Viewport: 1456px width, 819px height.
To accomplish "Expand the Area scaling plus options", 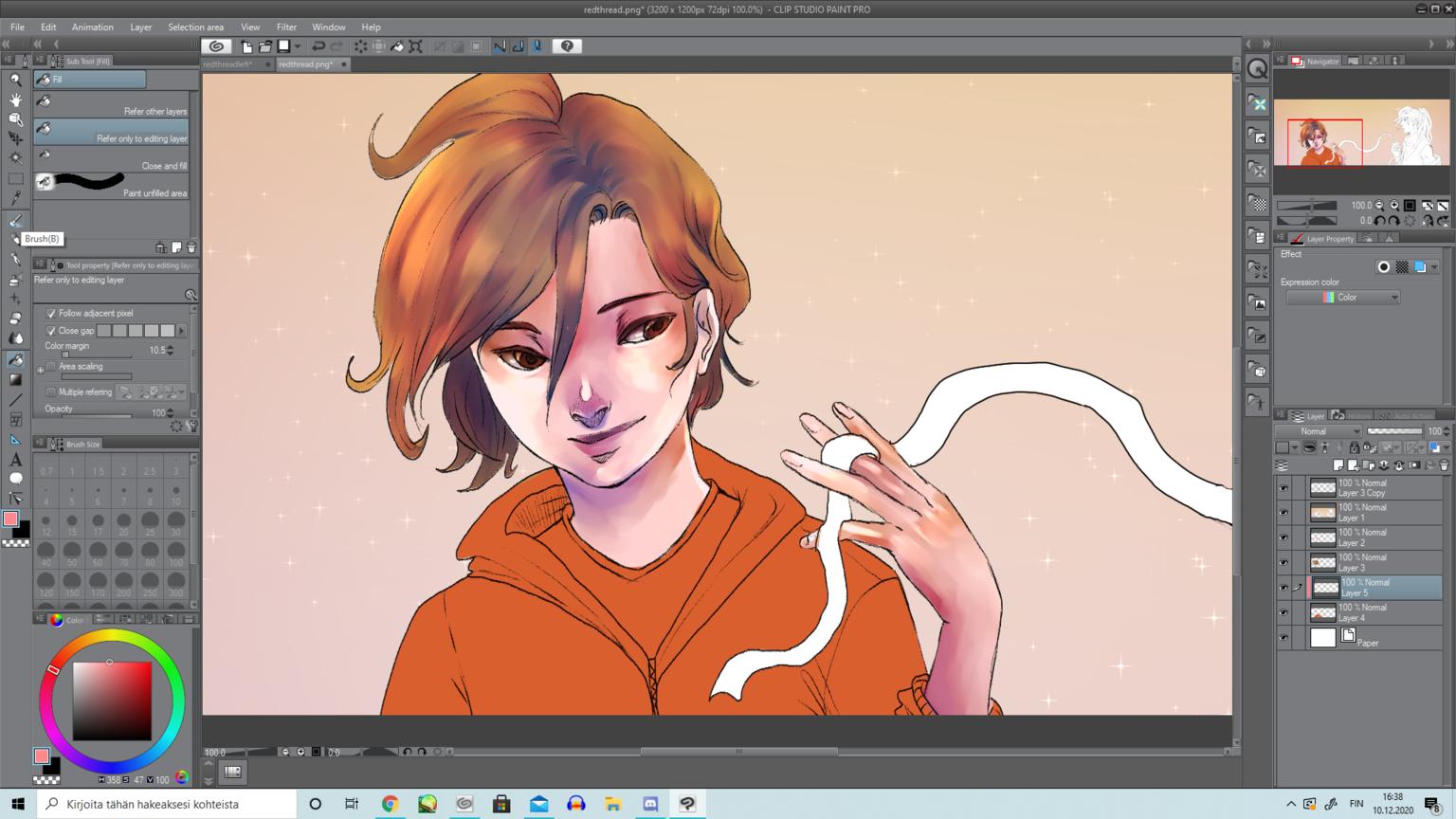I will [x=41, y=370].
